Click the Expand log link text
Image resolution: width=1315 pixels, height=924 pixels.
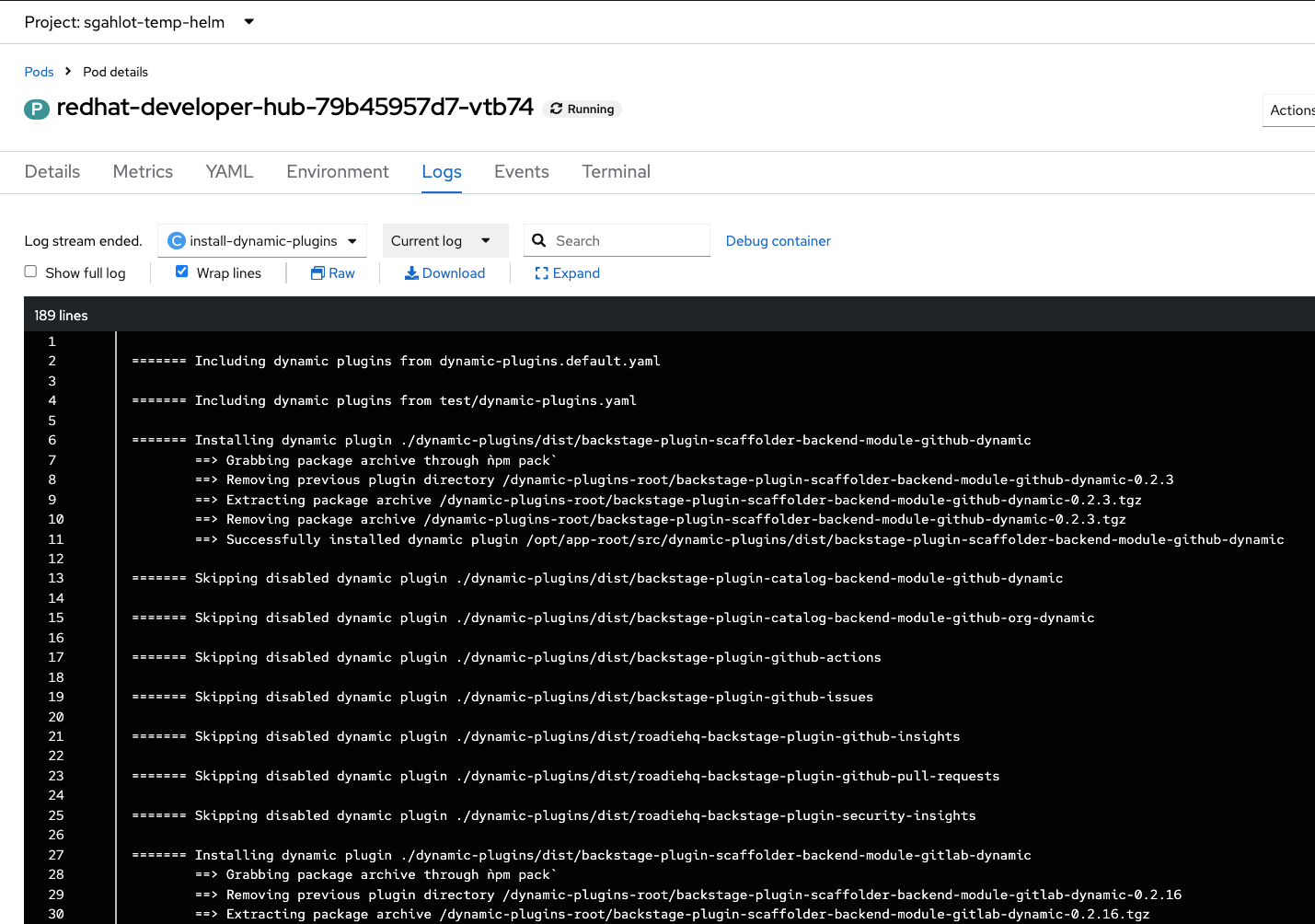click(x=576, y=273)
